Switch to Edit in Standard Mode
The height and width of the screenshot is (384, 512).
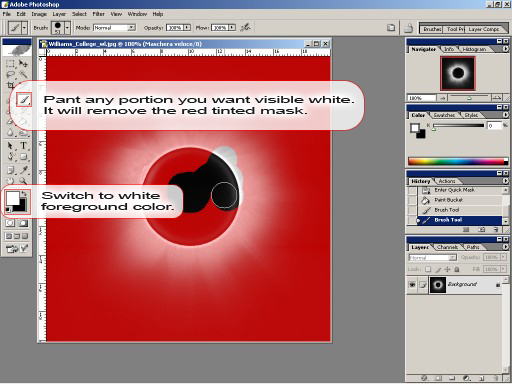(10, 223)
